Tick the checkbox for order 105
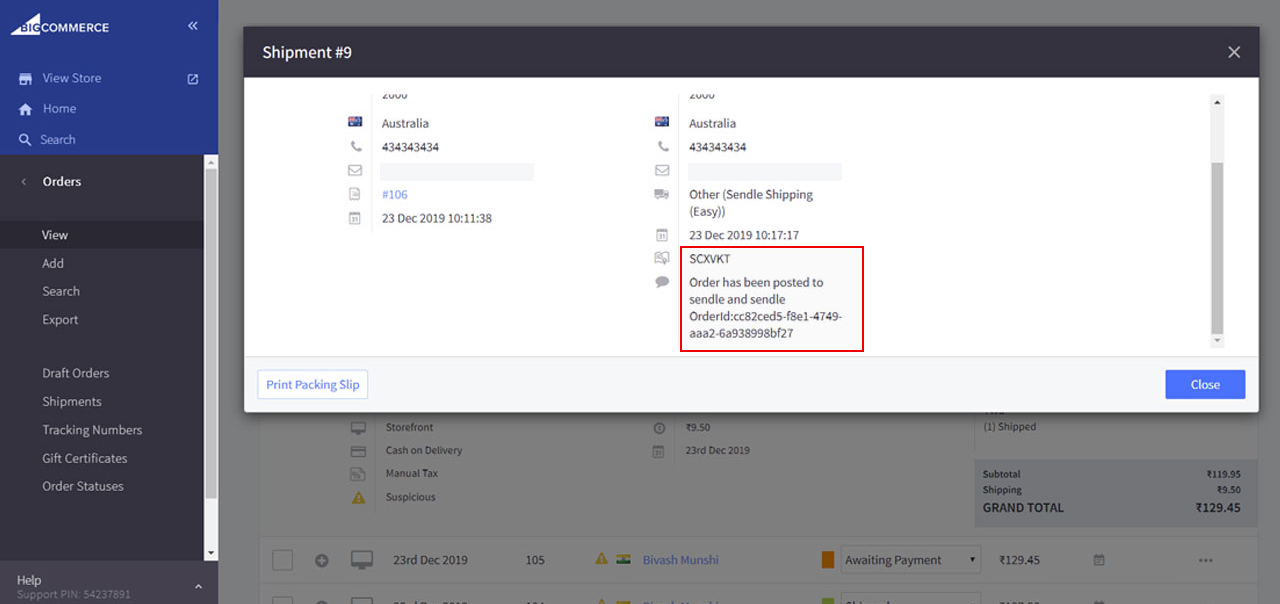Screen dimensions: 1280x604 coord(283,560)
